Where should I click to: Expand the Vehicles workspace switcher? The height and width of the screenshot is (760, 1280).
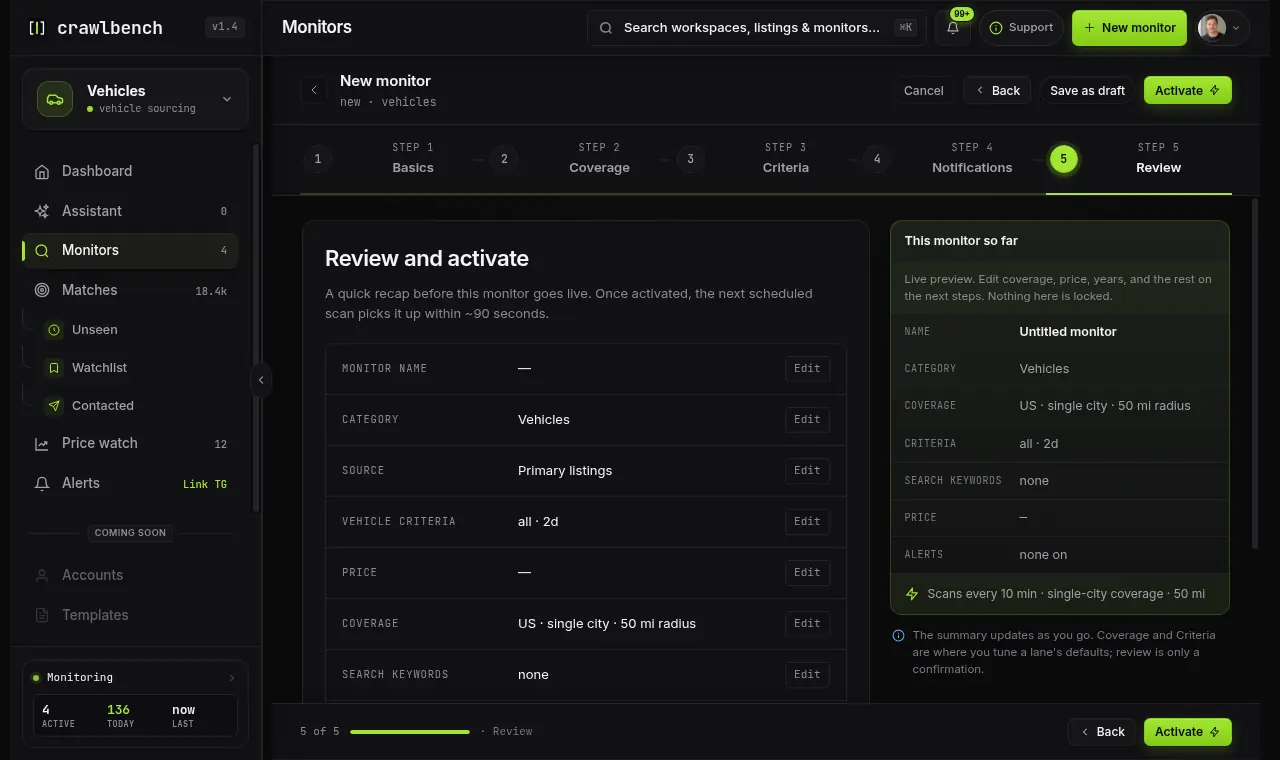[135, 99]
